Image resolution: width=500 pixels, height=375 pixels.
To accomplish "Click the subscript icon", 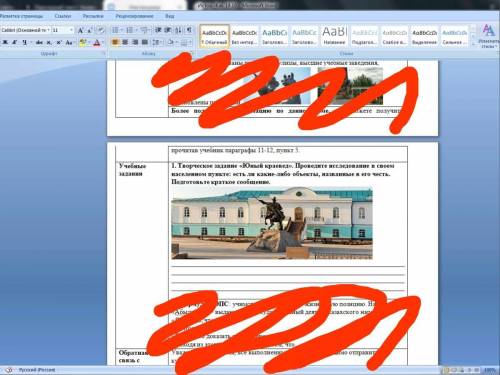I will [x=49, y=42].
